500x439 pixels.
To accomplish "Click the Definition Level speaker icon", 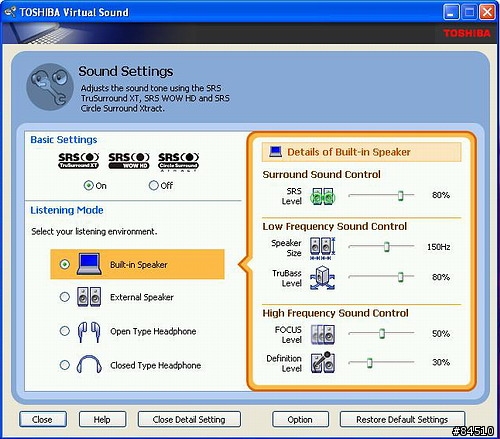I will (323, 362).
